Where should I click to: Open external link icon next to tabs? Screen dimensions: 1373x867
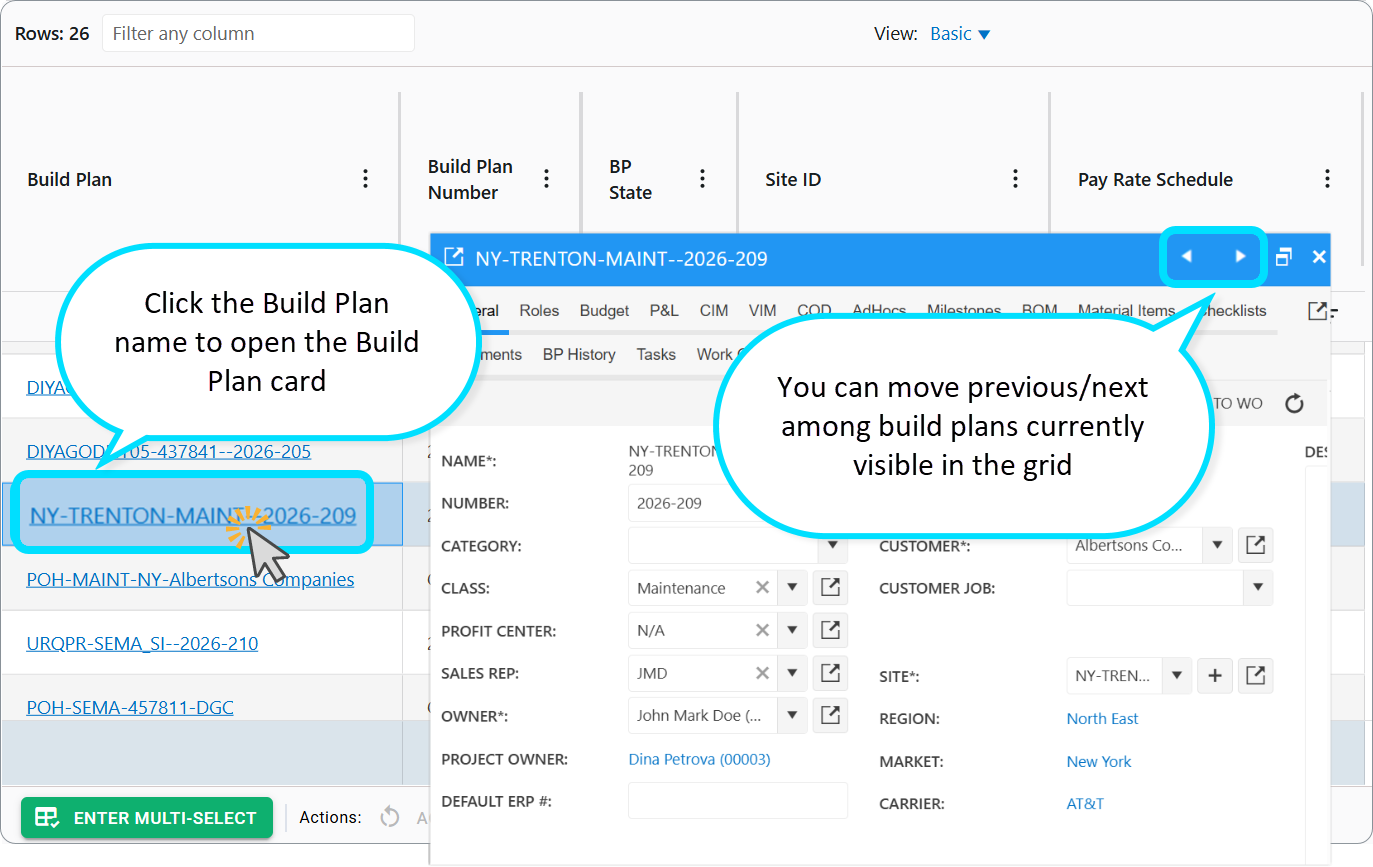[1318, 311]
